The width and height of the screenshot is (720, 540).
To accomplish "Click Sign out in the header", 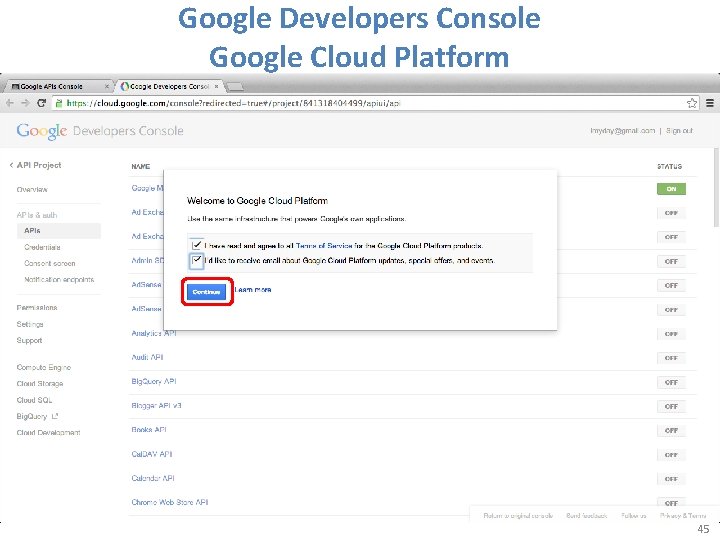I will click(x=679, y=131).
